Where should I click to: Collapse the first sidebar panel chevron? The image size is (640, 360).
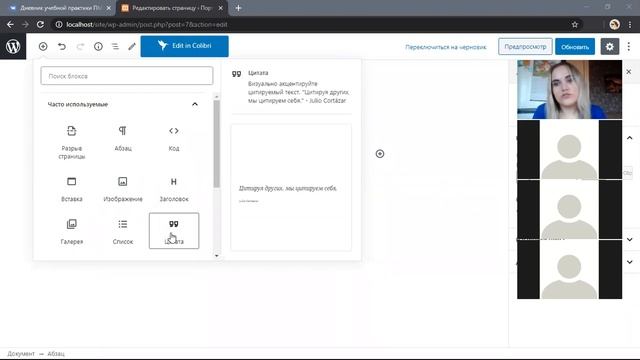[629, 138]
